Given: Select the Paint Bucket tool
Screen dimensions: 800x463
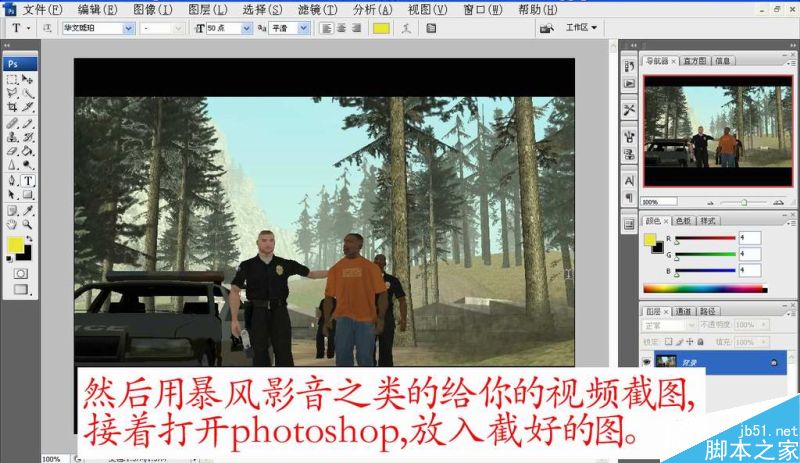Looking at the screenshot, I should coord(28,151).
